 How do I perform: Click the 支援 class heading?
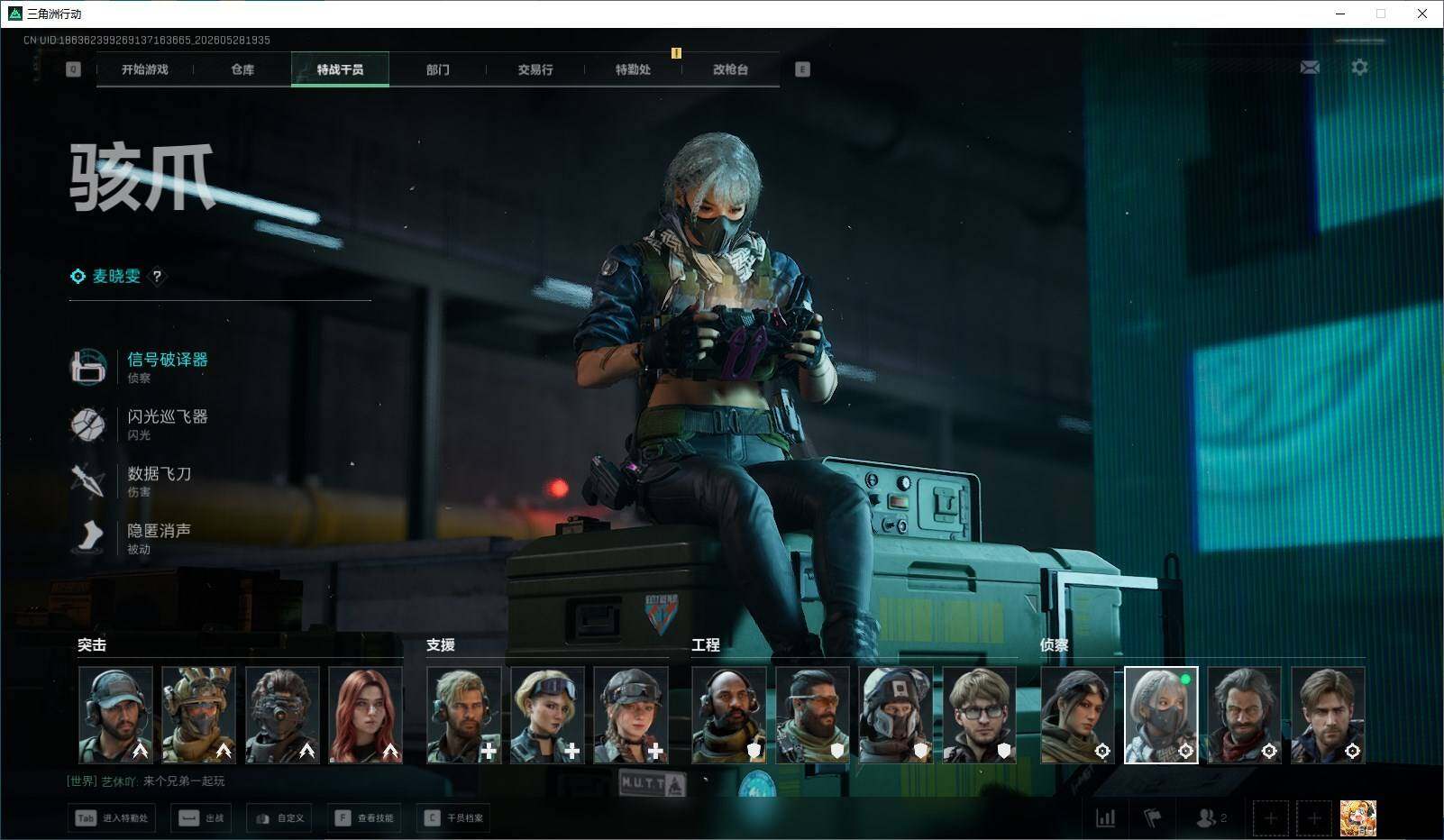point(441,644)
